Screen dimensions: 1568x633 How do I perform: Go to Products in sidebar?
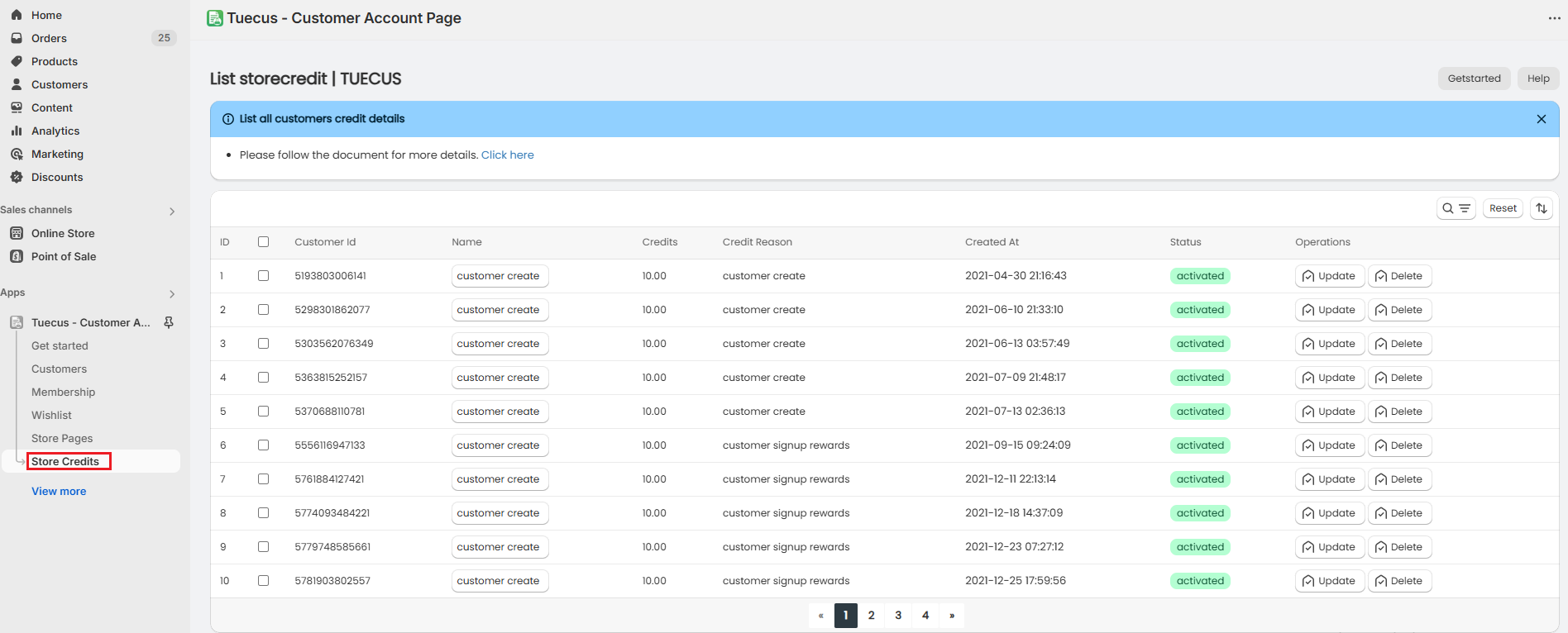pos(55,61)
